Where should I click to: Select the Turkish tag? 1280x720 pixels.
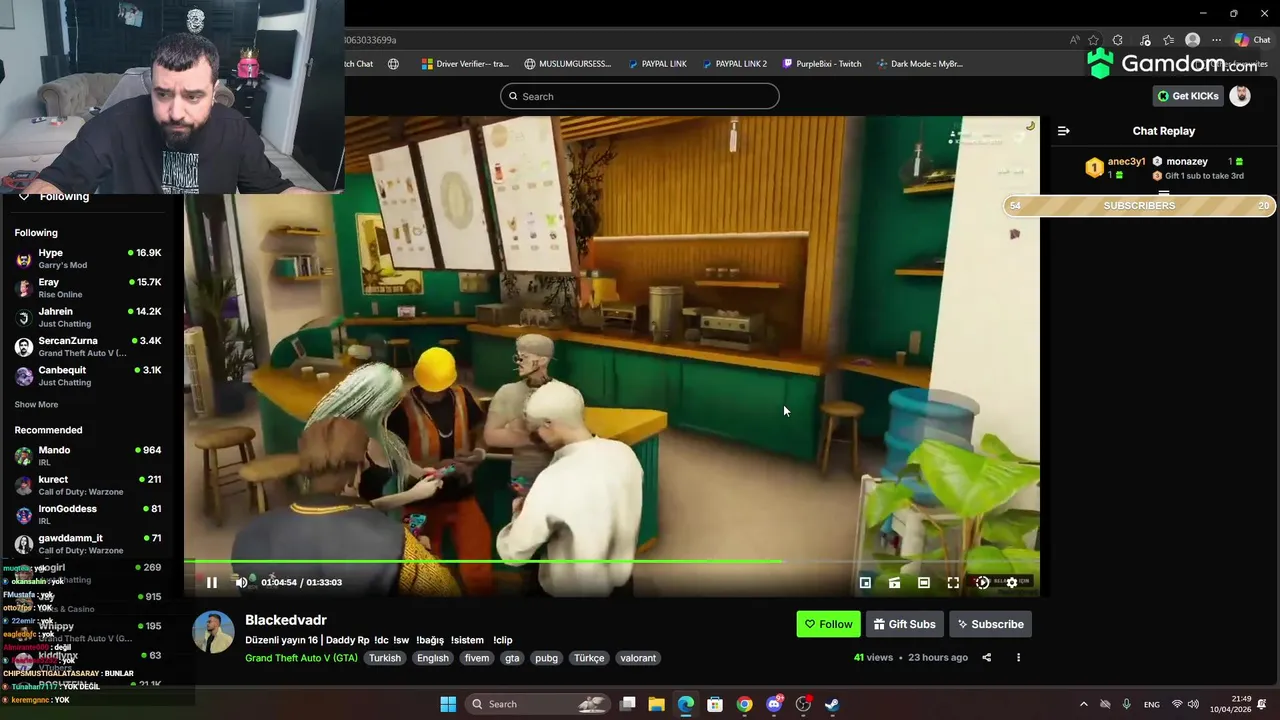click(x=385, y=658)
